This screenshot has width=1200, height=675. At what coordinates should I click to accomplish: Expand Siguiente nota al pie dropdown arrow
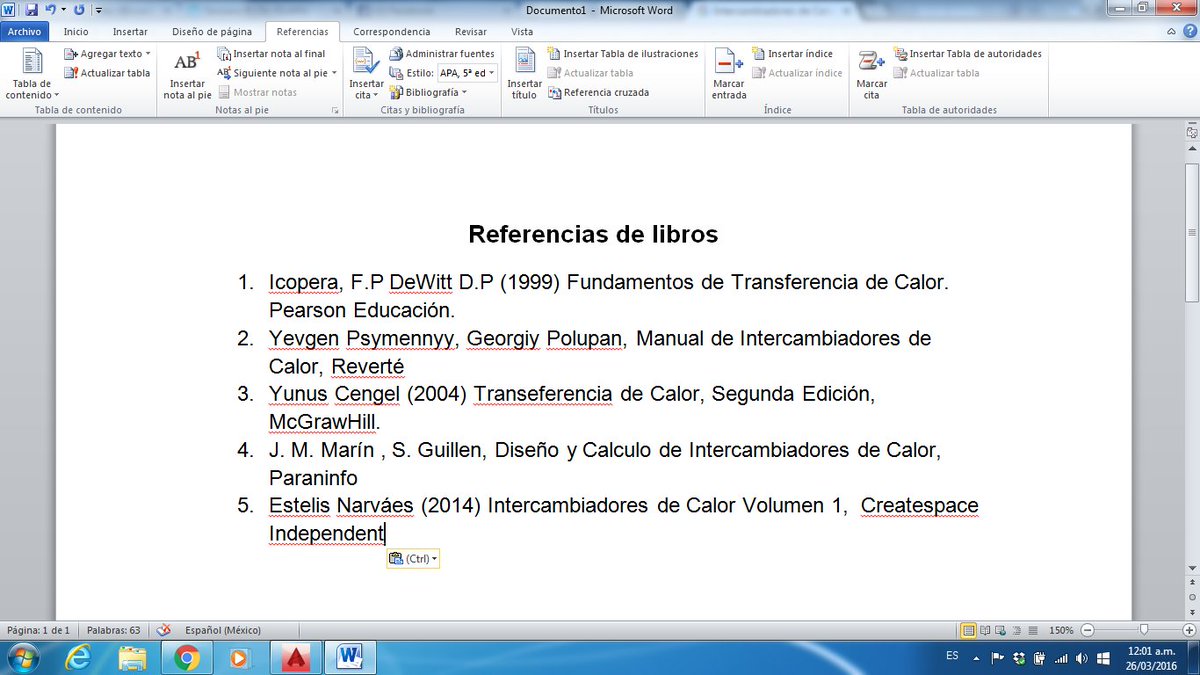[334, 73]
